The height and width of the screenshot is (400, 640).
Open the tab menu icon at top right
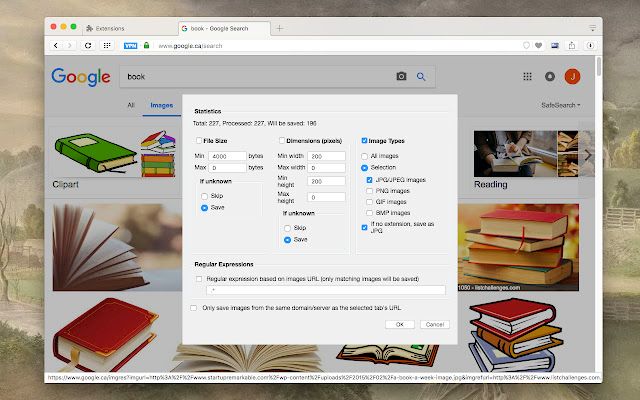click(592, 28)
